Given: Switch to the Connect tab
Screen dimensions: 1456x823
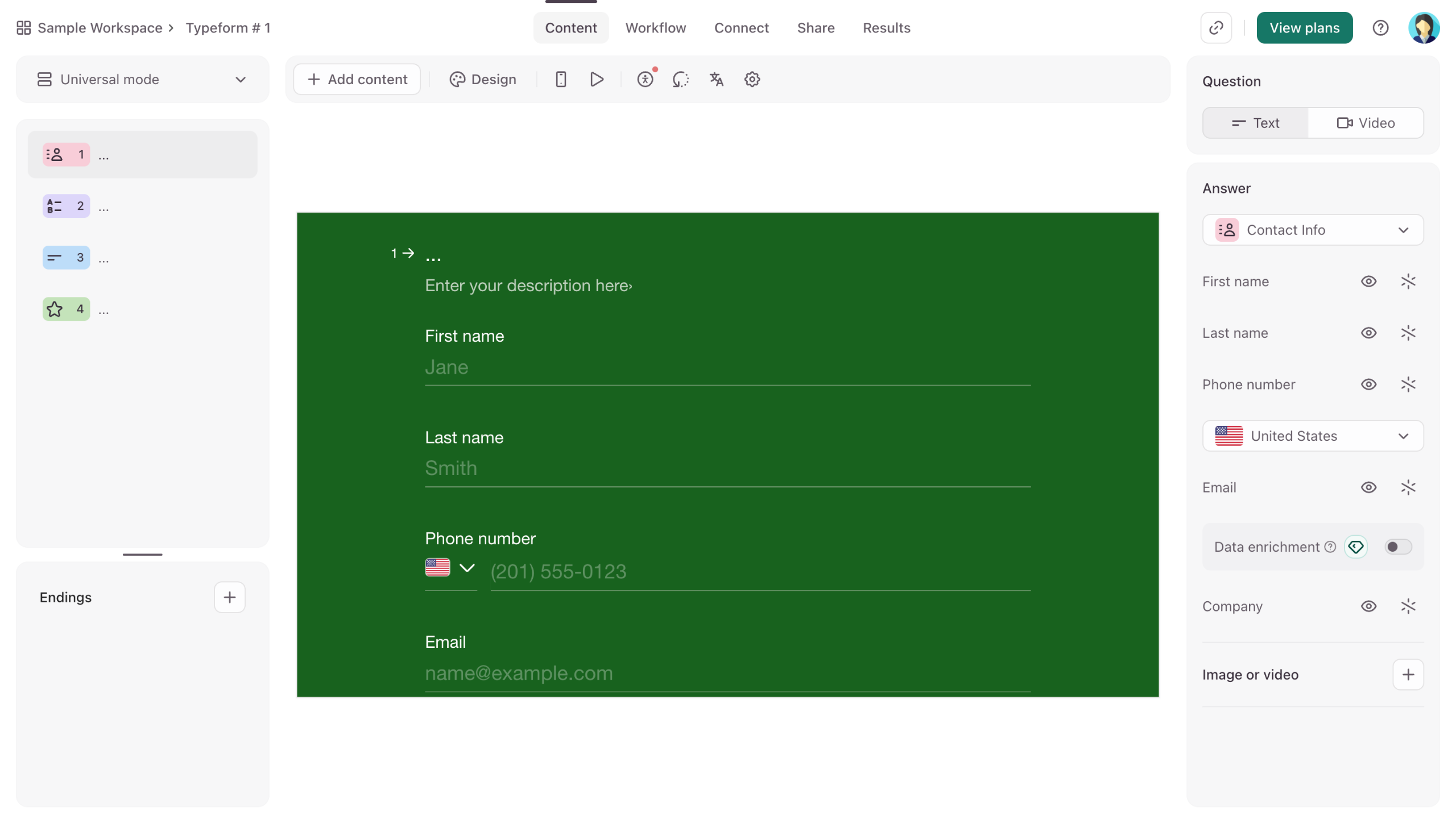Looking at the screenshot, I should click(x=741, y=28).
